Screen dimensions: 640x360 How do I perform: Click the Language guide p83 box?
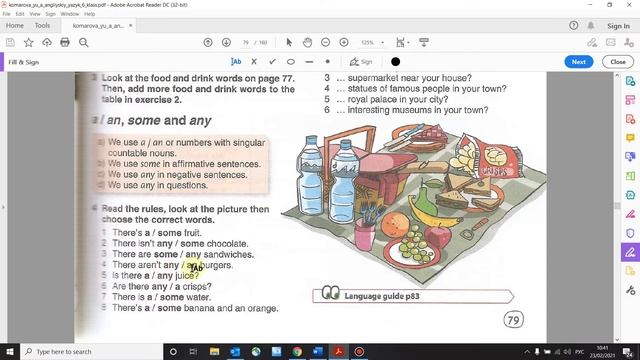pyautogui.click(x=413, y=296)
